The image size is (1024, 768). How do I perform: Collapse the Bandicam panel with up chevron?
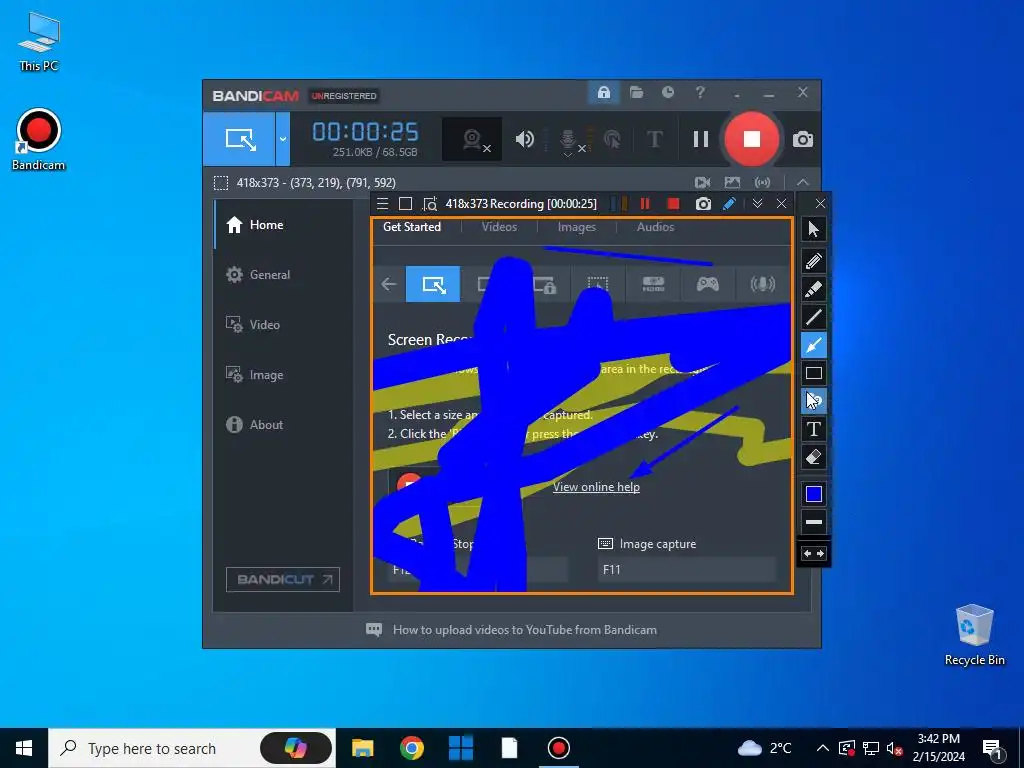[803, 183]
